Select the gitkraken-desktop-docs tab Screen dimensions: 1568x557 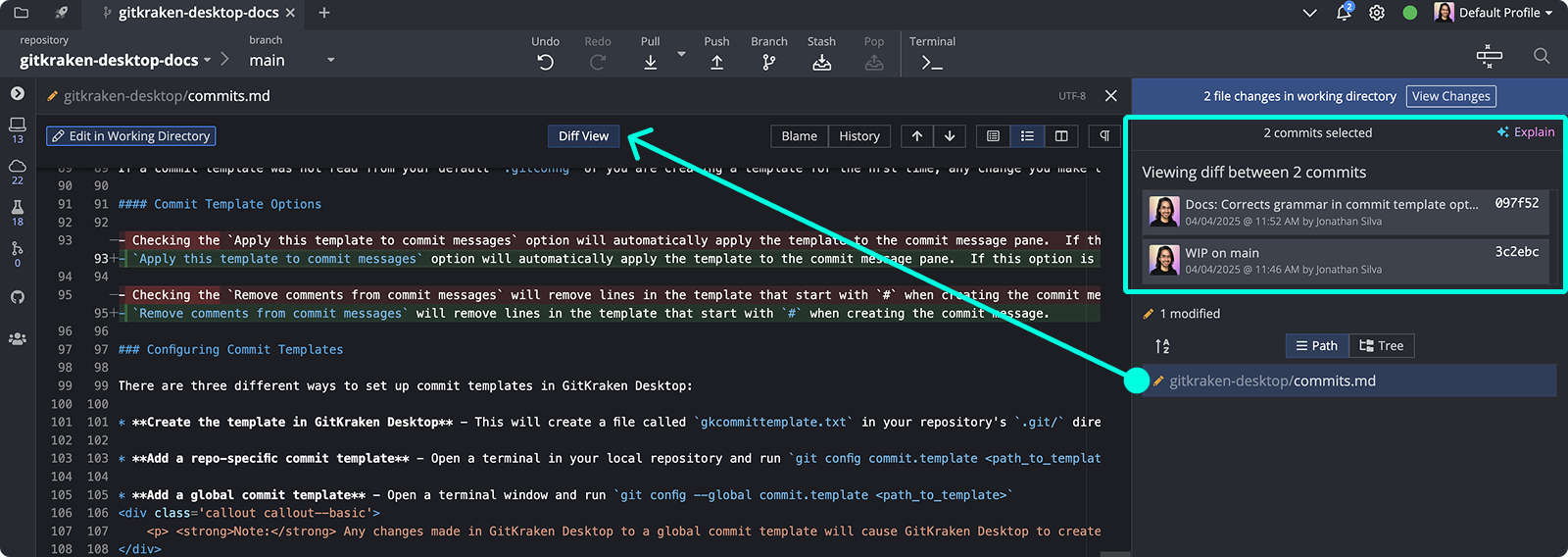198,13
